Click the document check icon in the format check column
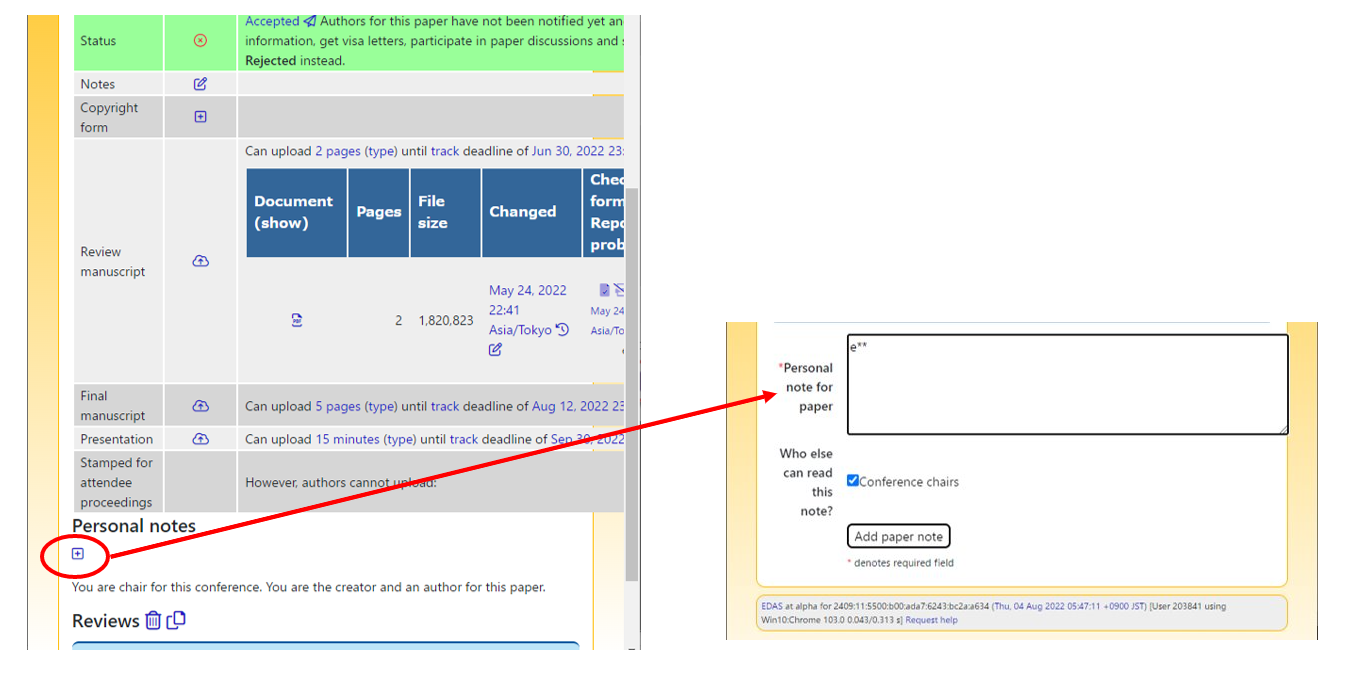This screenshot has width=1357, height=689. click(x=604, y=290)
